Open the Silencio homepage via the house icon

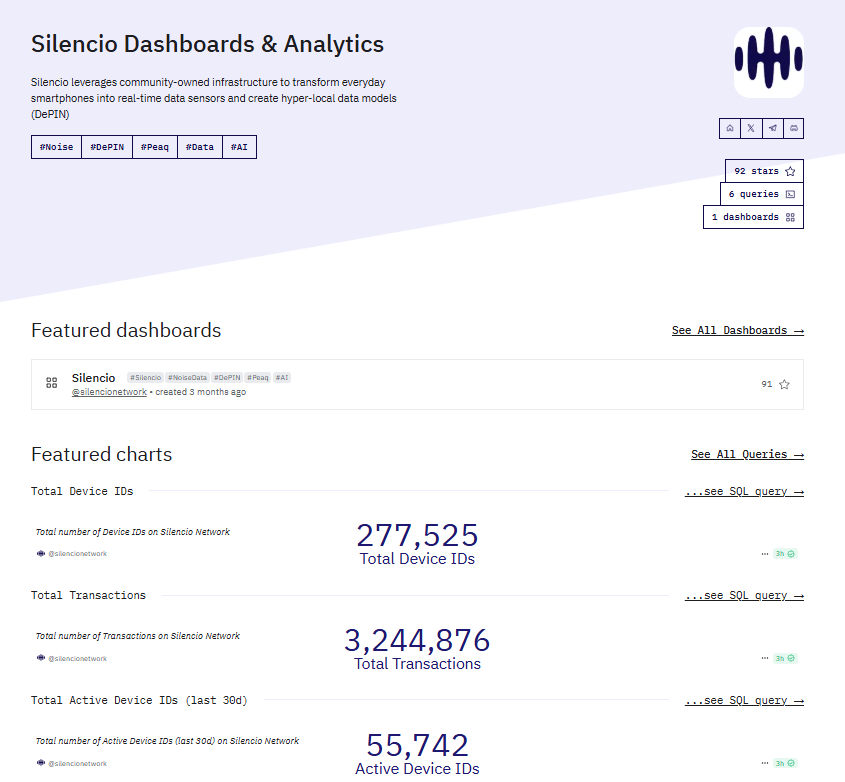pyautogui.click(x=730, y=128)
